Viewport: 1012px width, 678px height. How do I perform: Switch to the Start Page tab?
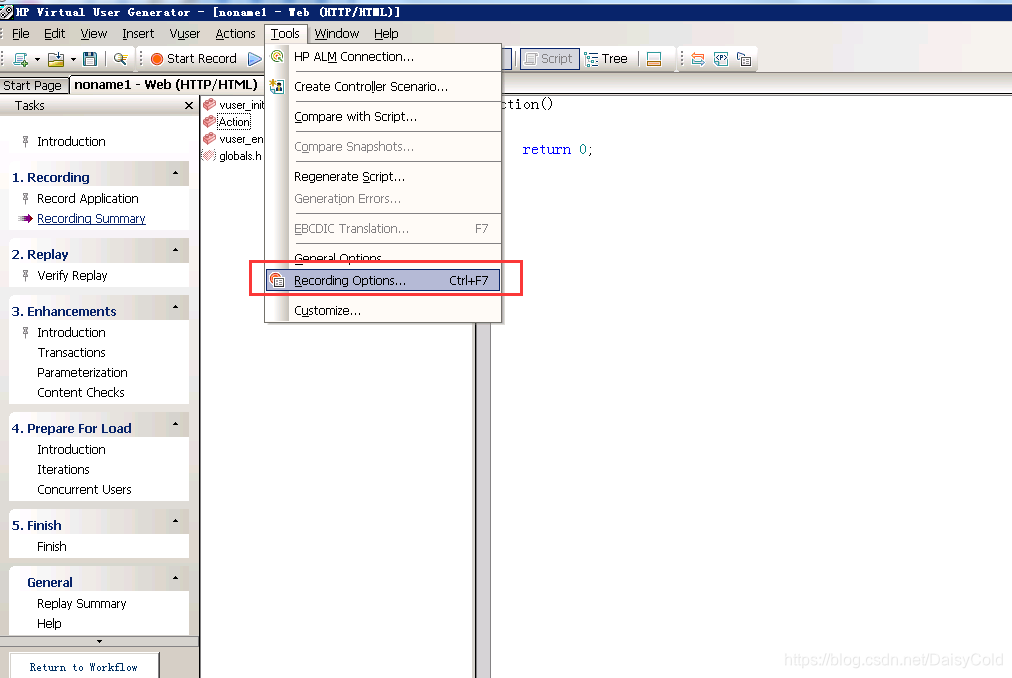(32, 85)
